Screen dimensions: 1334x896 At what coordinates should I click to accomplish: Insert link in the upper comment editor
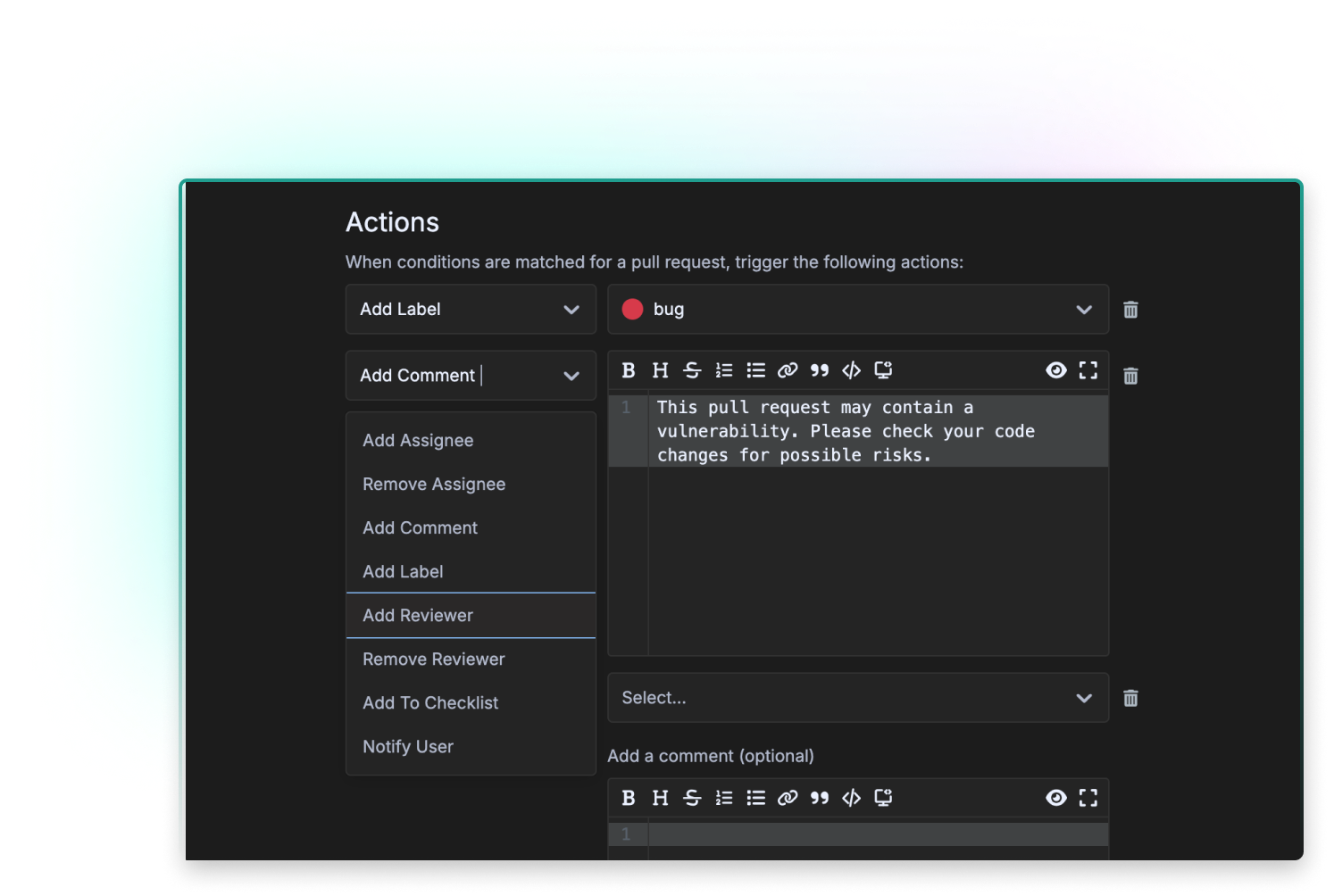point(788,370)
